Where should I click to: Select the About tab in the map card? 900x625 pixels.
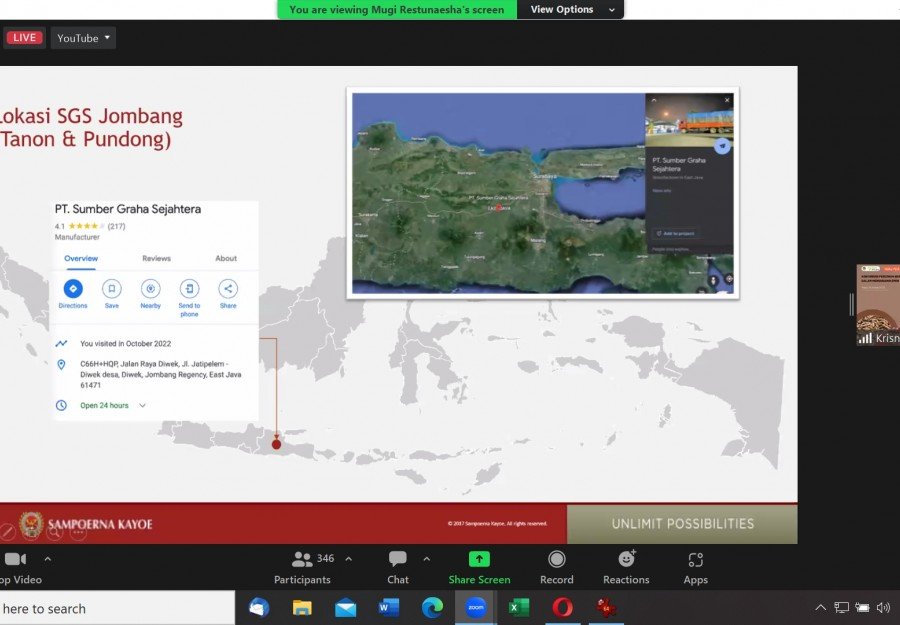point(226,259)
